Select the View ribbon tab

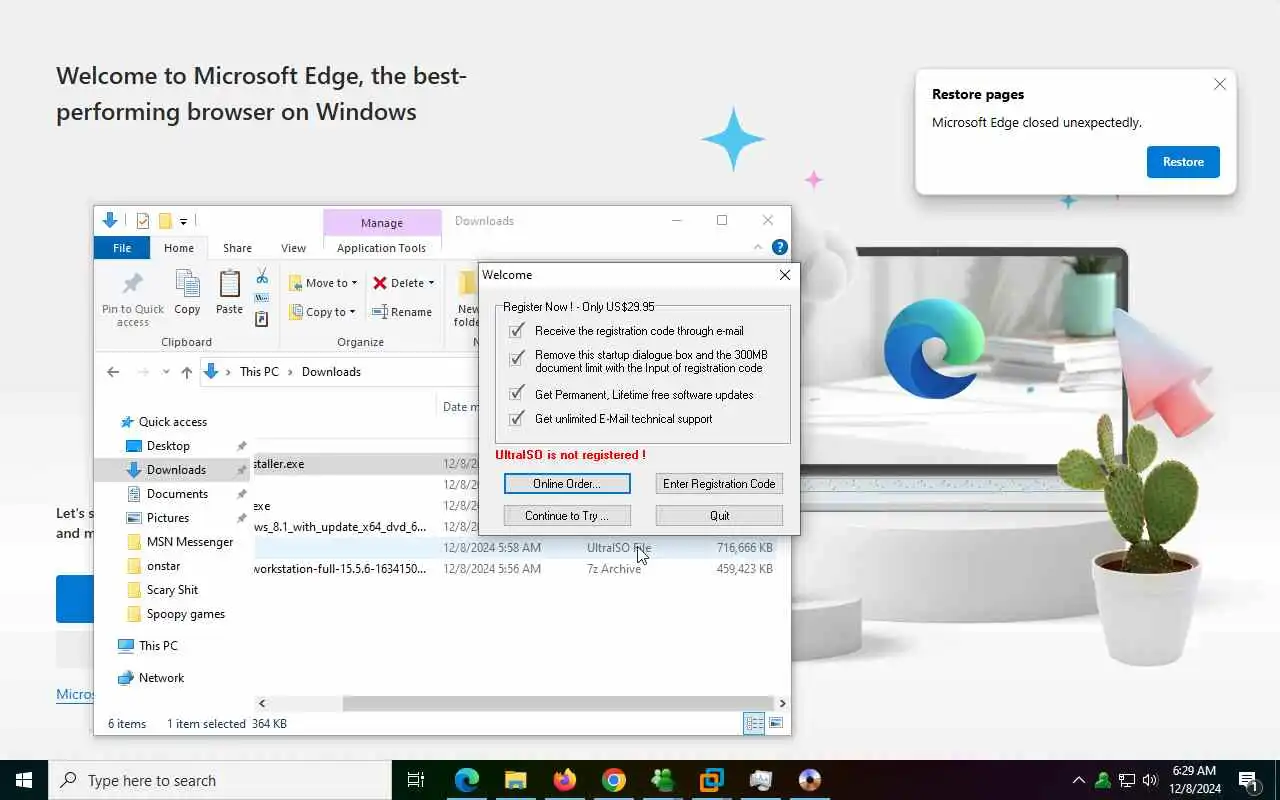tap(293, 248)
